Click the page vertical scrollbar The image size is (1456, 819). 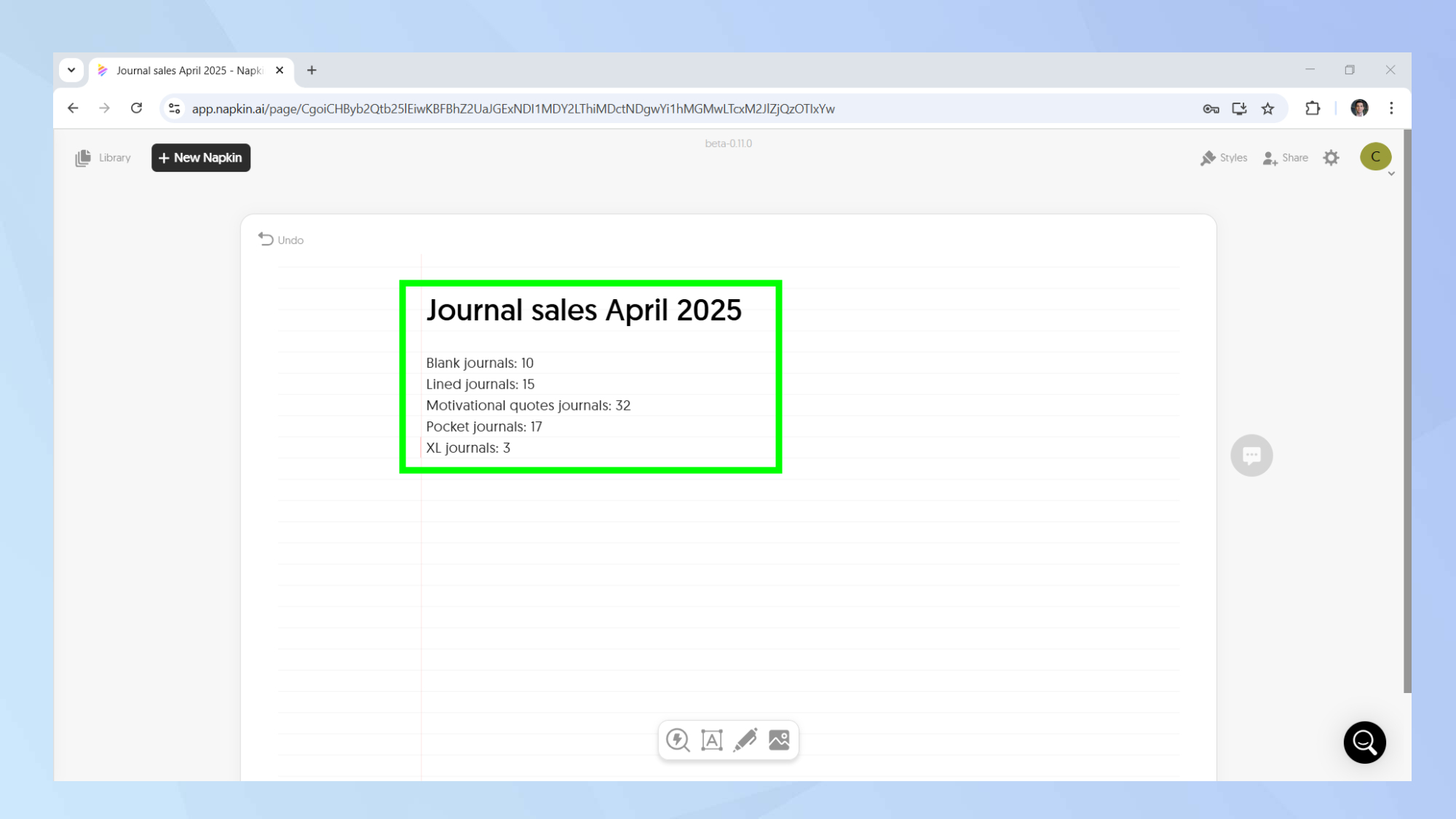(1406, 411)
